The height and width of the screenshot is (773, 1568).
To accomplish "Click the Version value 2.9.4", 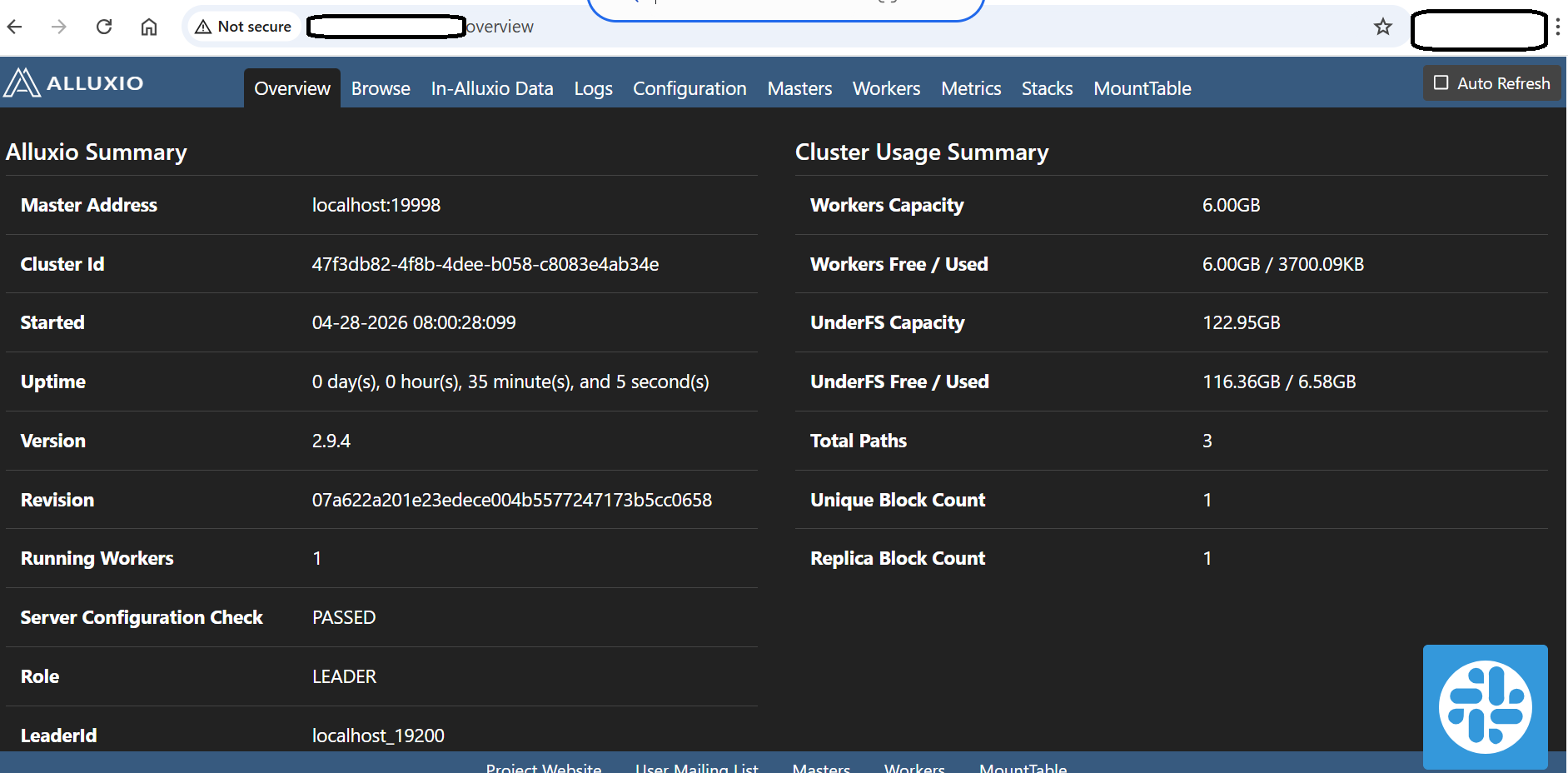I will pyautogui.click(x=331, y=441).
